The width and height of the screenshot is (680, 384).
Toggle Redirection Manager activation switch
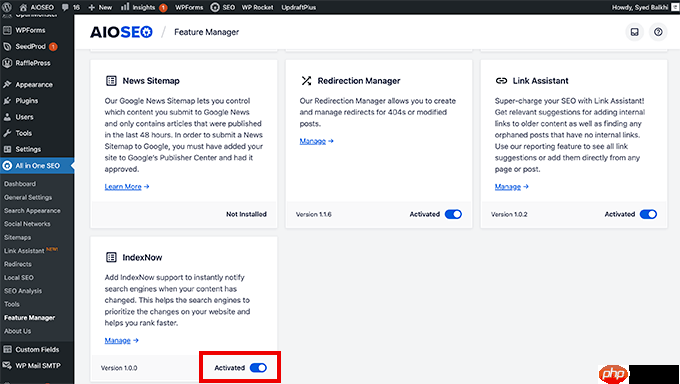coord(453,214)
